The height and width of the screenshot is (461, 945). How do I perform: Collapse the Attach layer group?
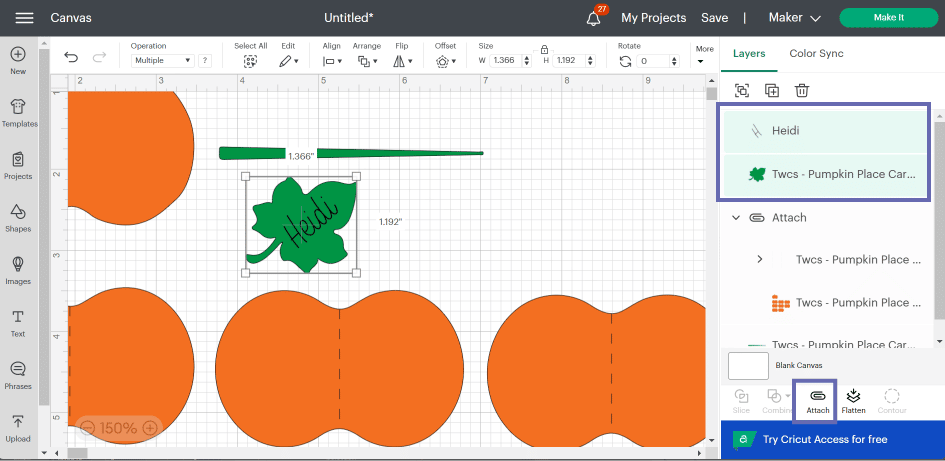point(735,218)
